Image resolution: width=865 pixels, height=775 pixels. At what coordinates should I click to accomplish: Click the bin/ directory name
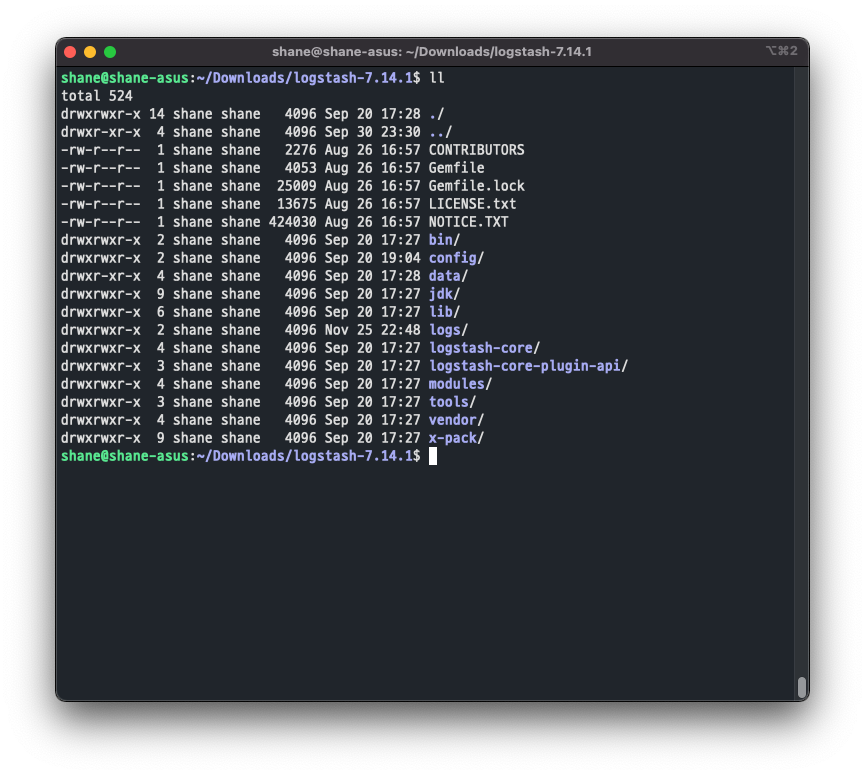[445, 240]
